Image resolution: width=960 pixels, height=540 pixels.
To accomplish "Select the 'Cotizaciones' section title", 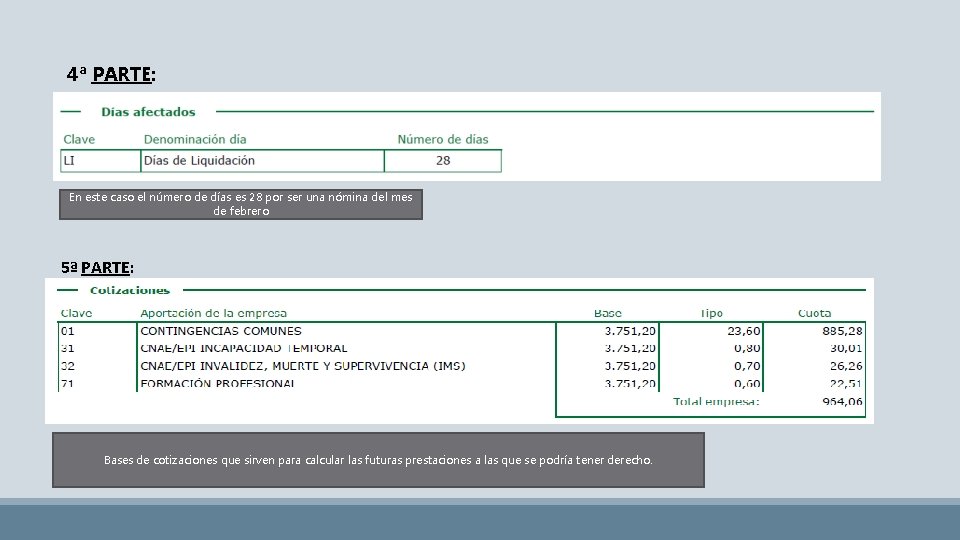I will coord(130,290).
